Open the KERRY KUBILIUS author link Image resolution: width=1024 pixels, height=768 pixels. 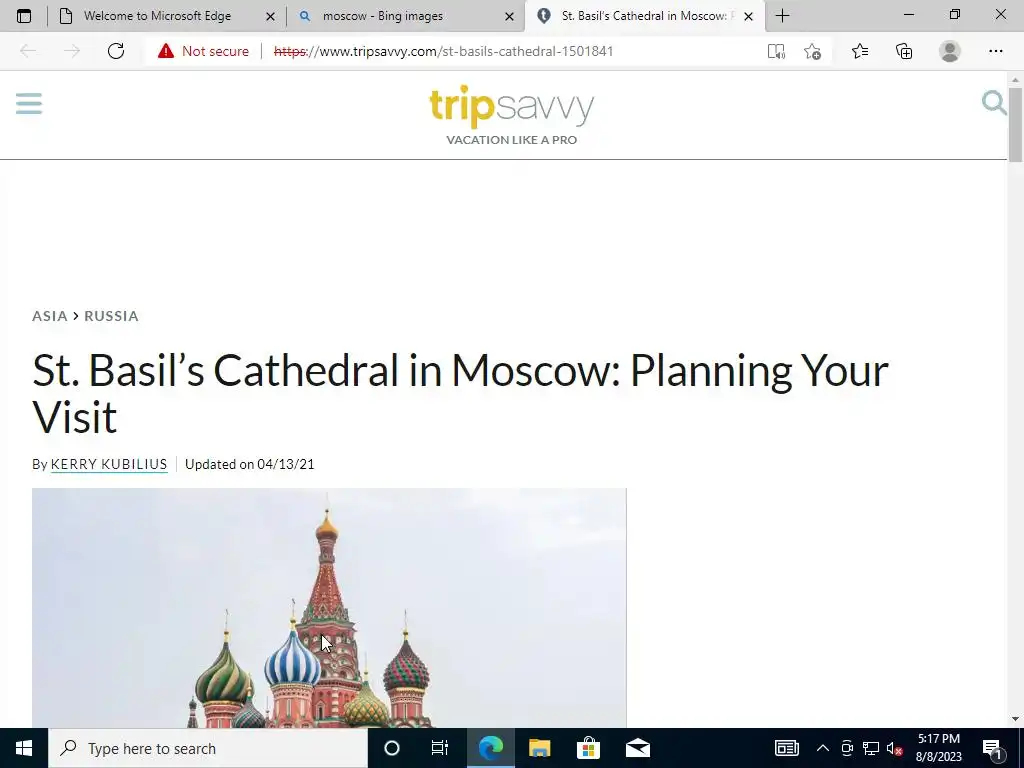coord(109,464)
